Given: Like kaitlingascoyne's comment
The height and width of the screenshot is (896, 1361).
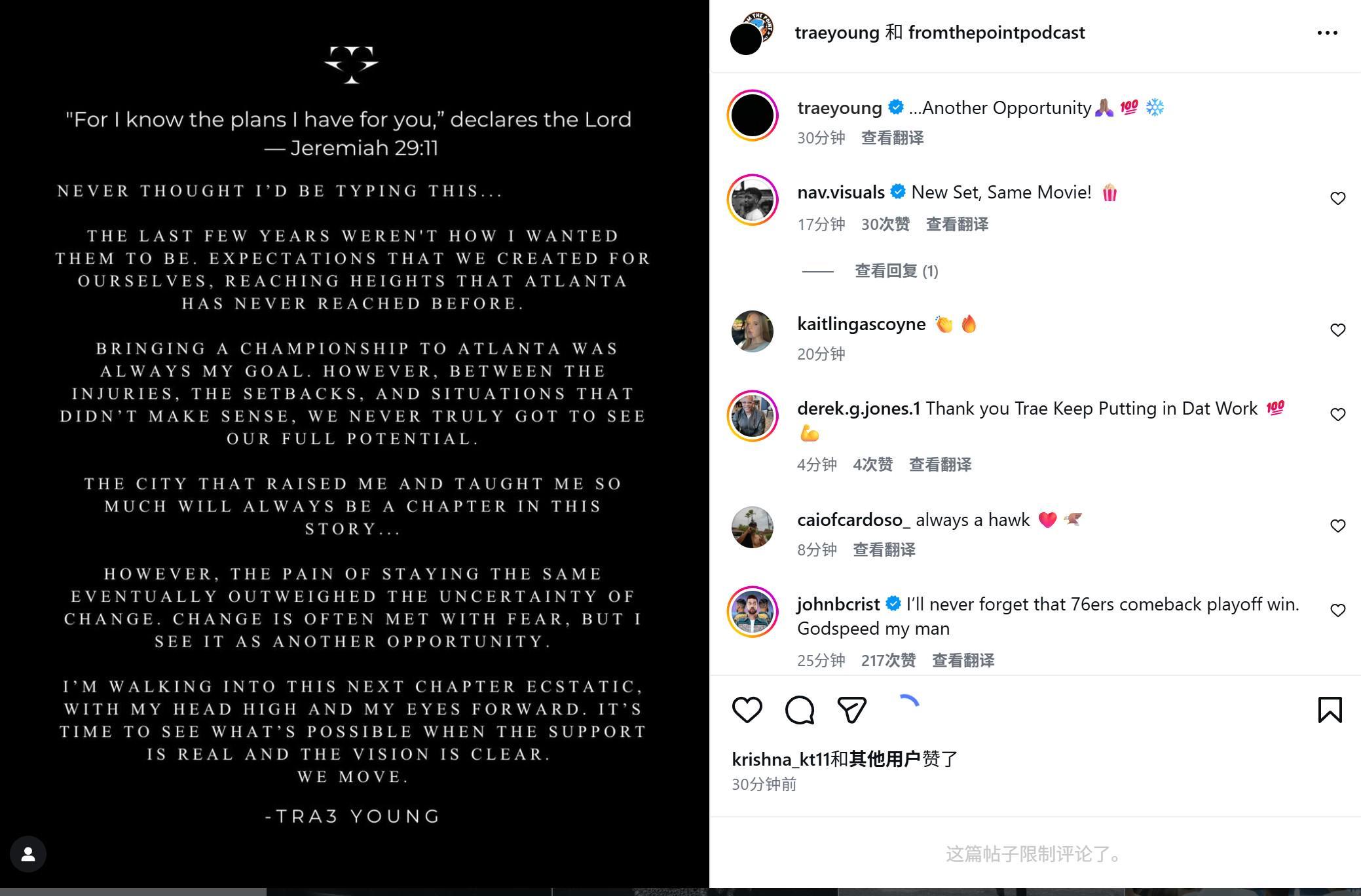Looking at the screenshot, I should click(x=1337, y=330).
